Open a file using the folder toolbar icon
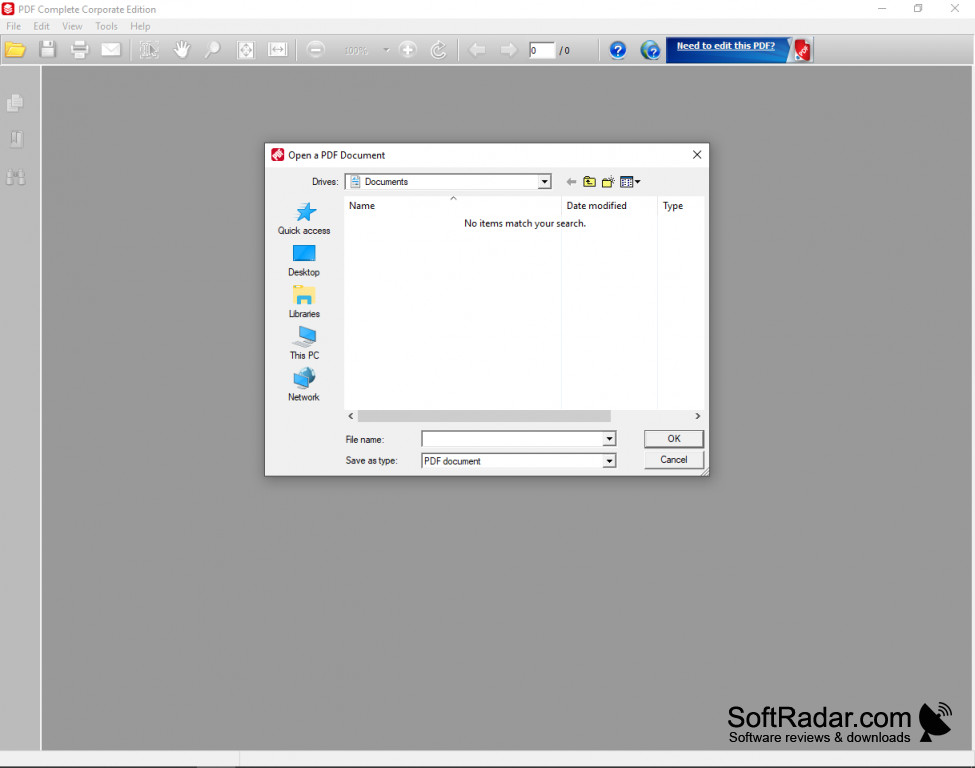Image resolution: width=975 pixels, height=768 pixels. tap(17, 49)
